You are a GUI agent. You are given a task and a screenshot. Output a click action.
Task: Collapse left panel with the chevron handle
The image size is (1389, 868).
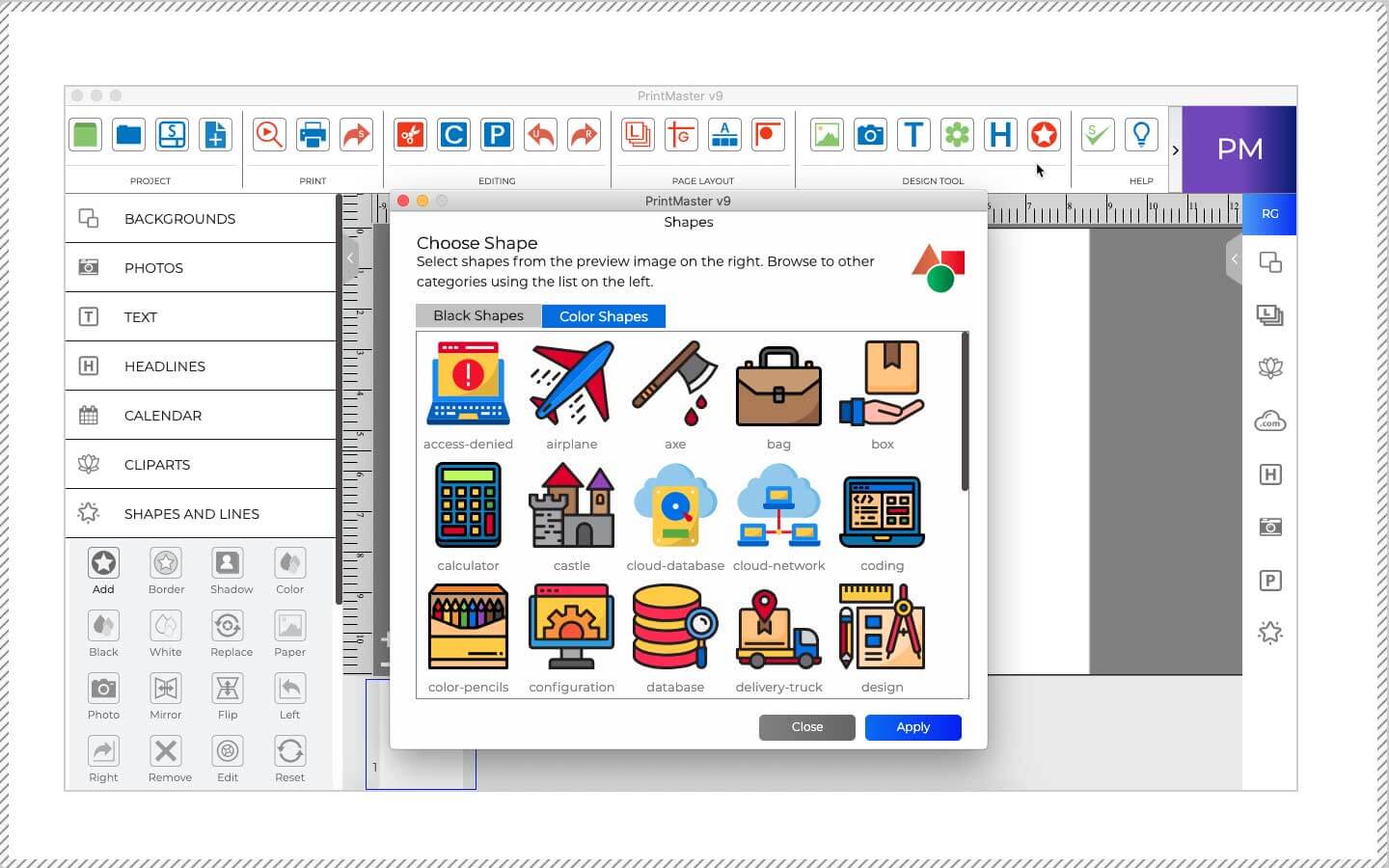pos(350,258)
